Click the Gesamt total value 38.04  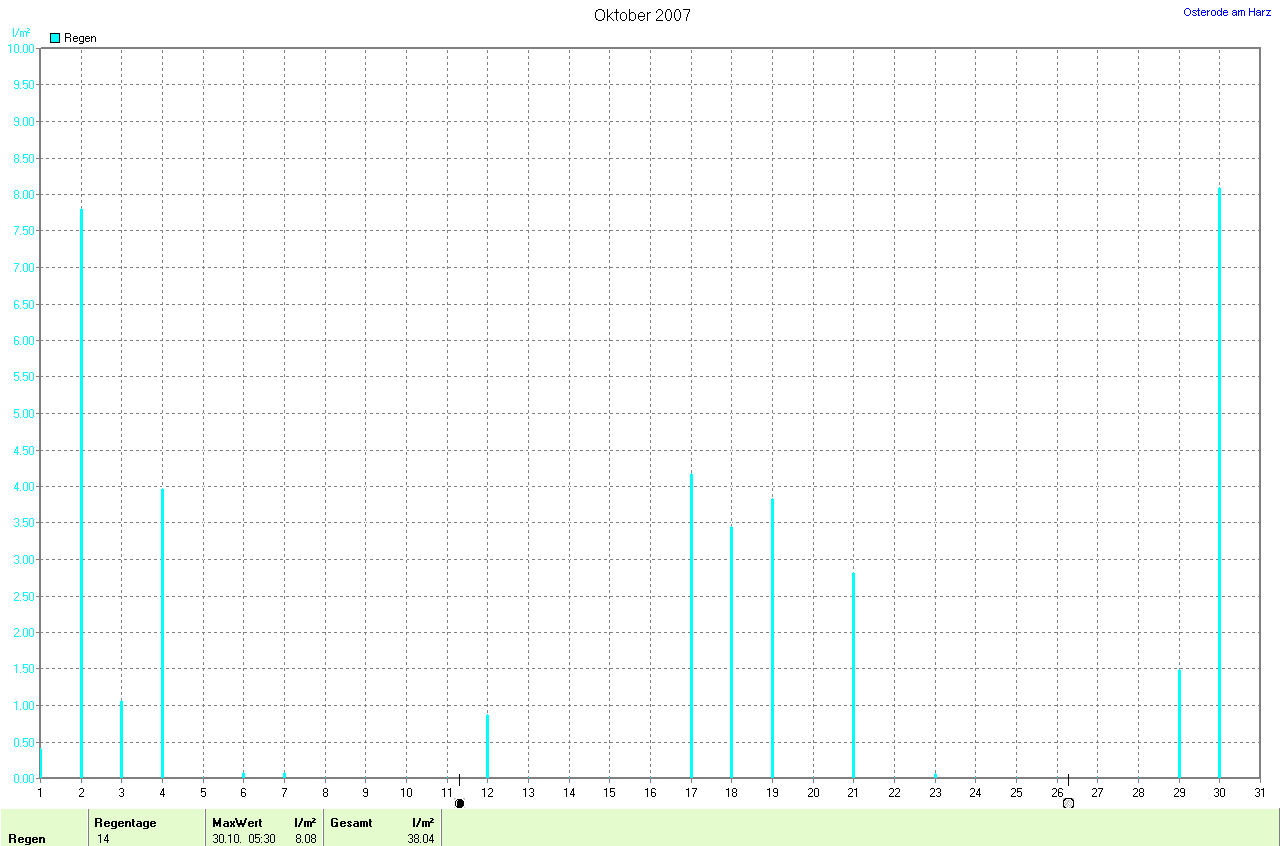[421, 839]
